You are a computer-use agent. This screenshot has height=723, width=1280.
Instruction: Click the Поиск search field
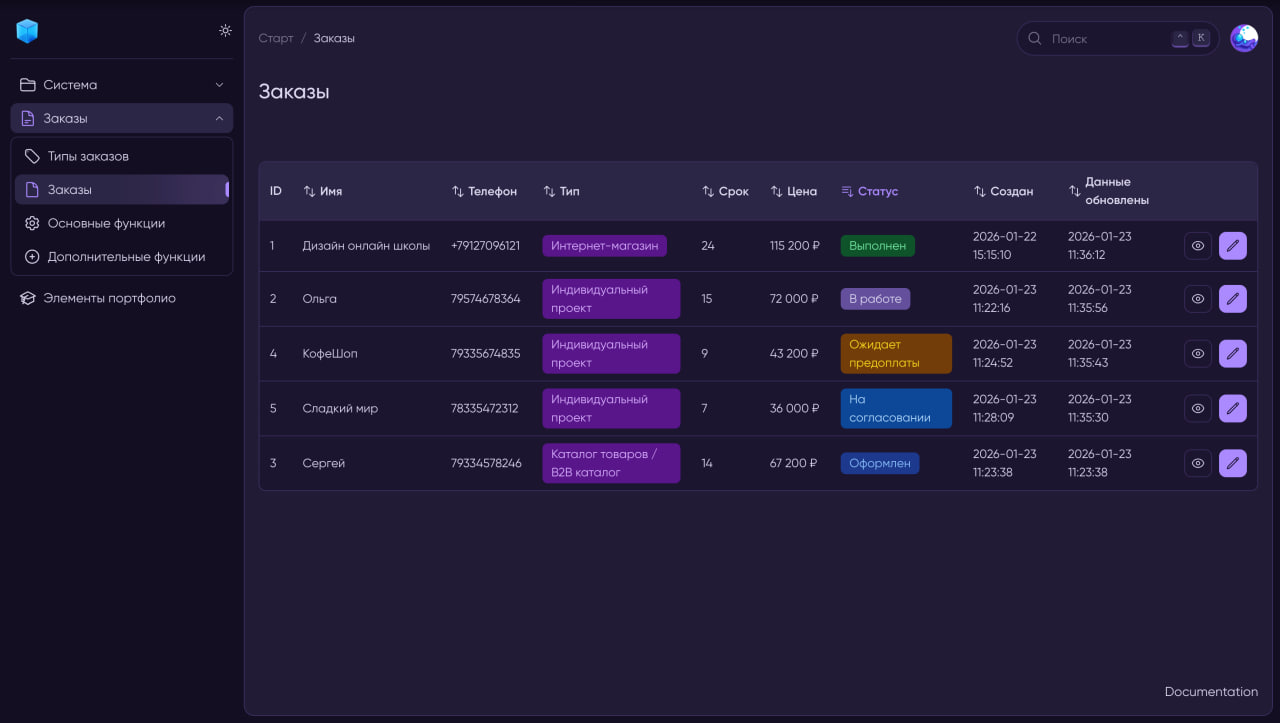[x=1105, y=38]
